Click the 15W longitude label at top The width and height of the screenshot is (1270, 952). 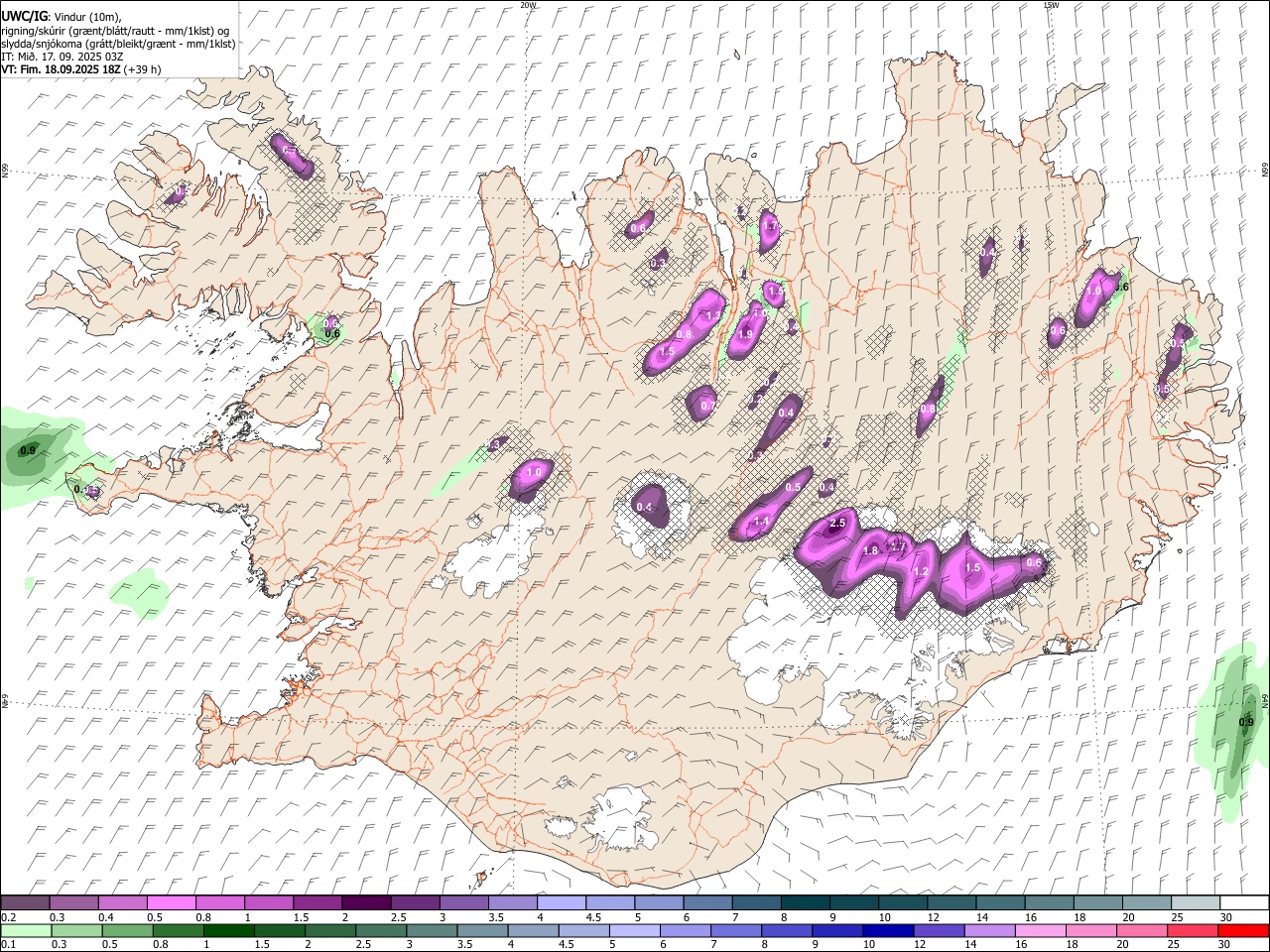(x=1051, y=5)
